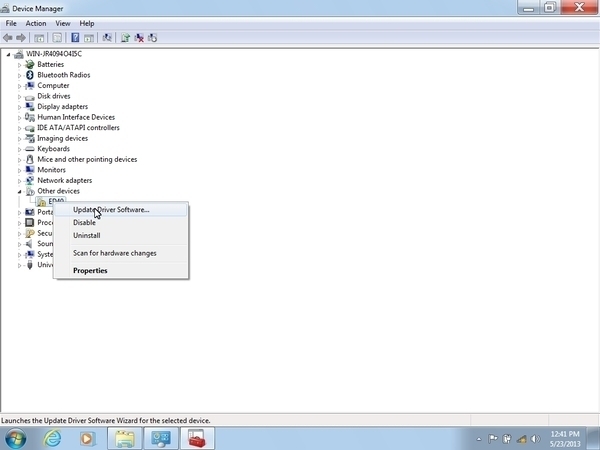This screenshot has height=450, width=600.
Task: Click the blue Help toolbar icon
Action: point(76,38)
